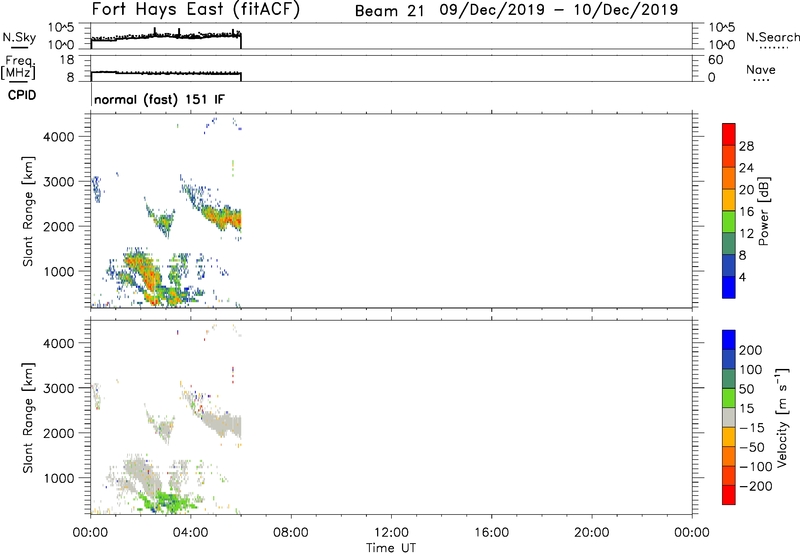Click yellow Velocity colorbar segment -15 to -50

(729, 437)
